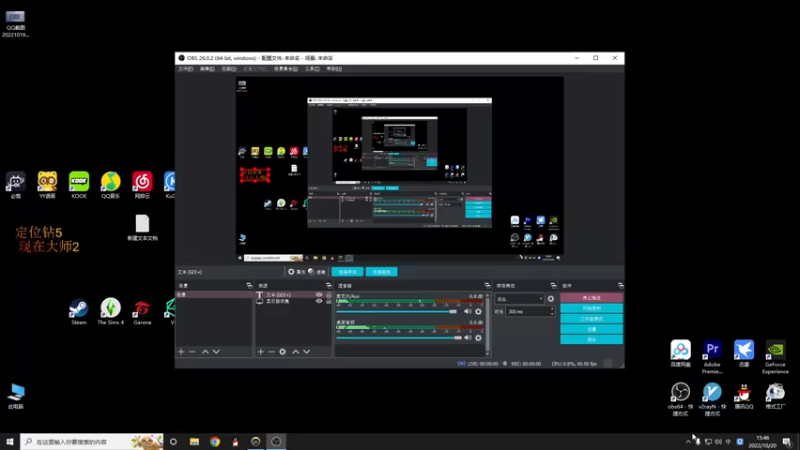The image size is (800, 450).
Task: Open the fade transition dropdown
Action: [519, 298]
